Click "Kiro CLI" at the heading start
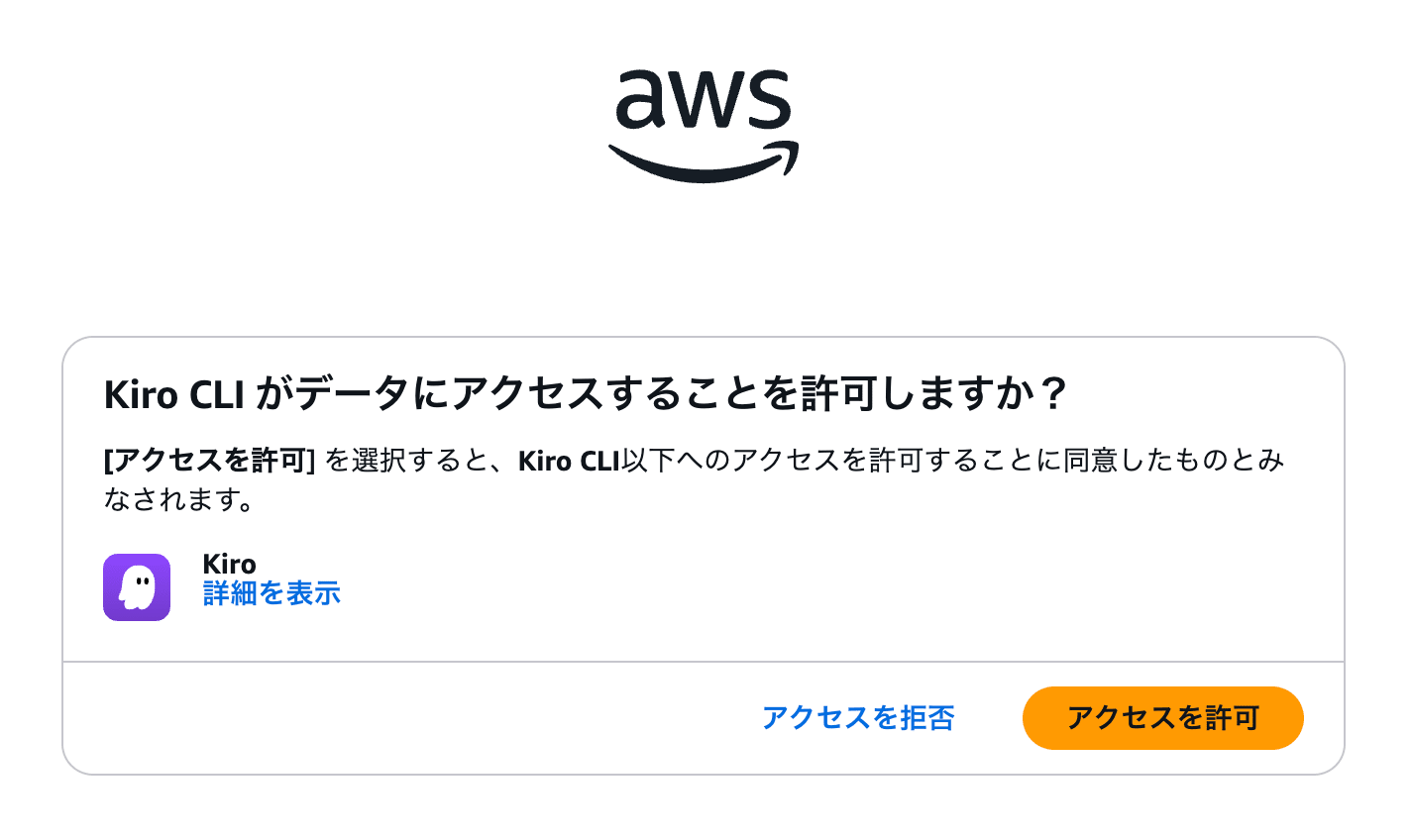Viewport: 1413px width, 840px height. pos(173,395)
